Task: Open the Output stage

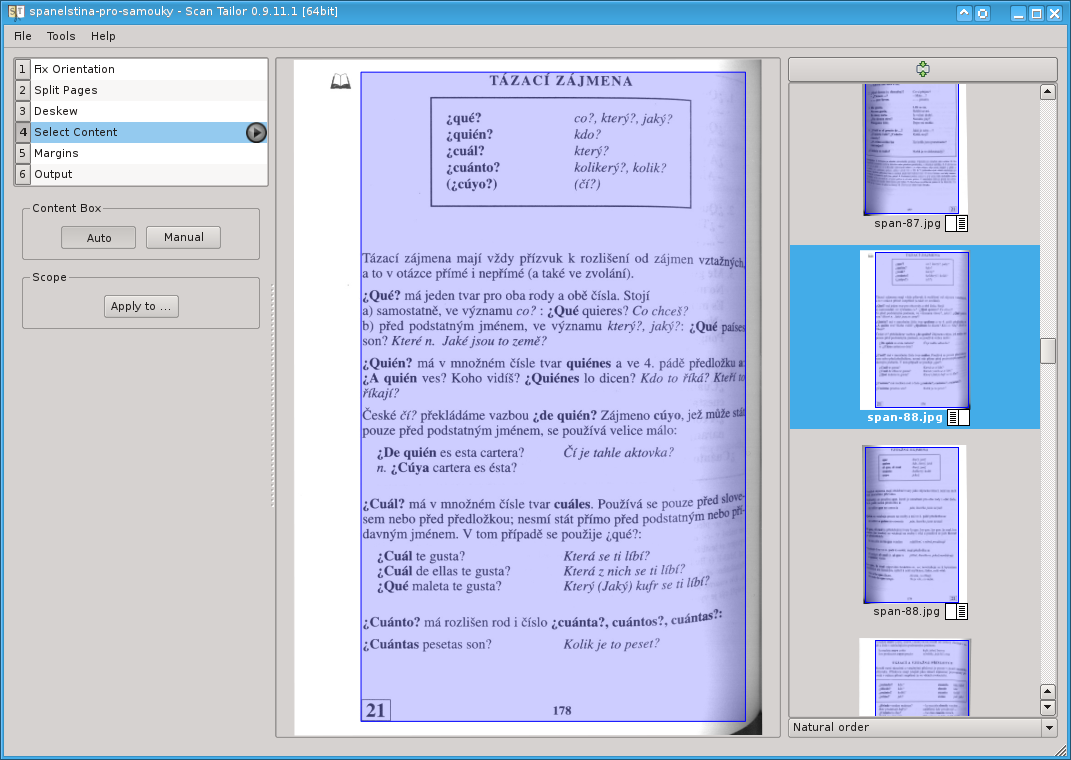Action: pos(141,175)
